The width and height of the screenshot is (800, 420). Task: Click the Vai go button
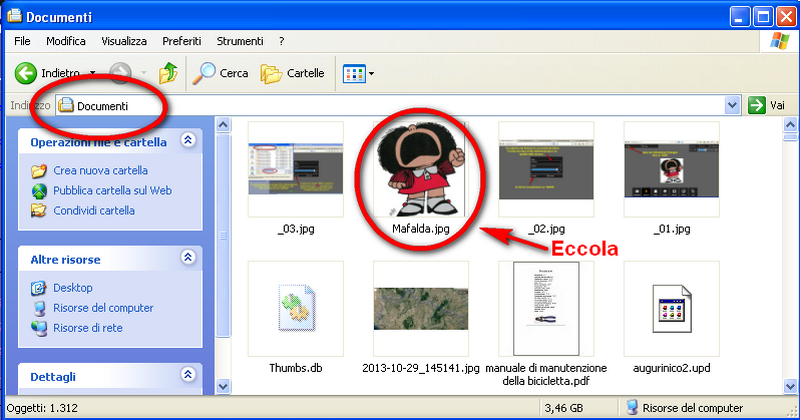coord(766,106)
